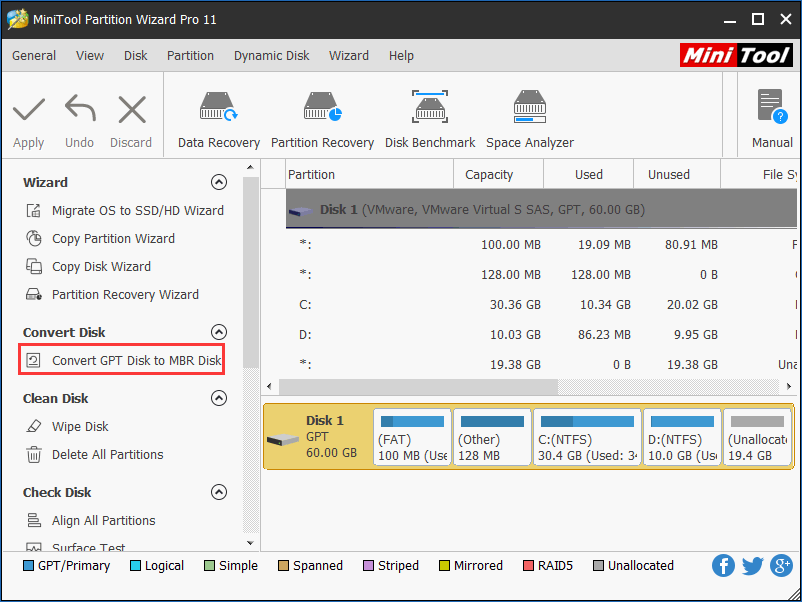Click the Disk 1 drive icon in disk map

tap(283, 440)
